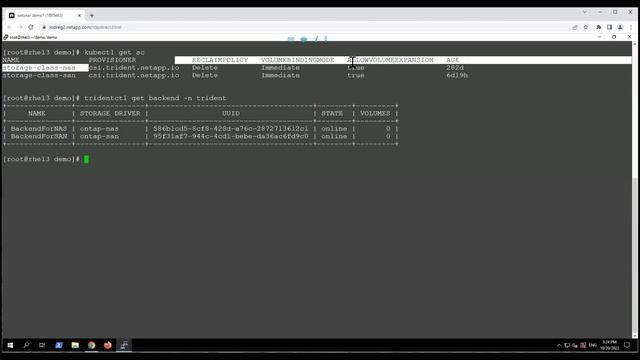
Task: Click the 'STORAGE DRIVER' column header
Action: [110, 113]
